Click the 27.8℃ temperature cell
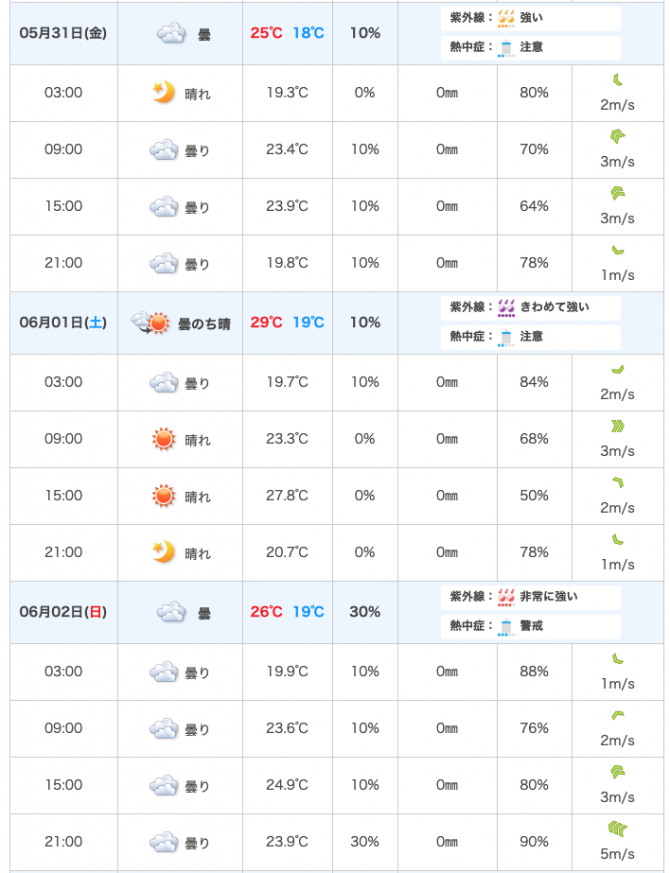This screenshot has height=873, width=670. (x=287, y=496)
